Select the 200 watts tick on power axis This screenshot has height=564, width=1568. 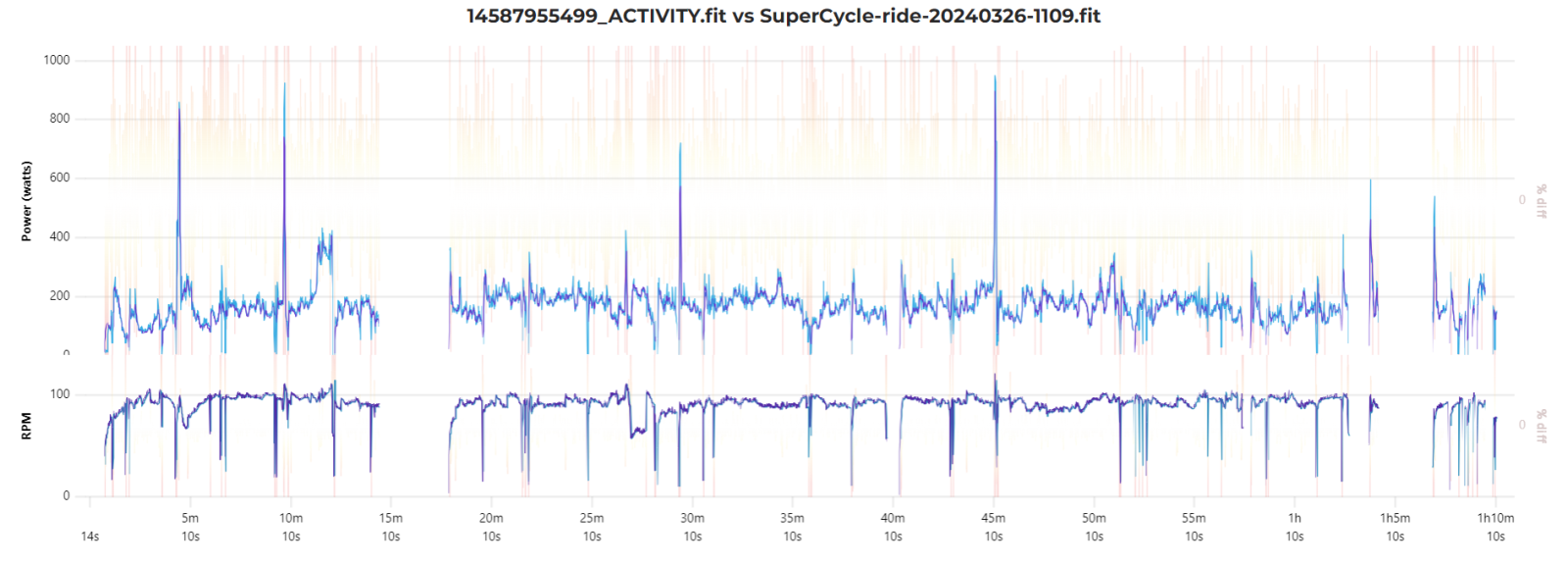[x=59, y=295]
